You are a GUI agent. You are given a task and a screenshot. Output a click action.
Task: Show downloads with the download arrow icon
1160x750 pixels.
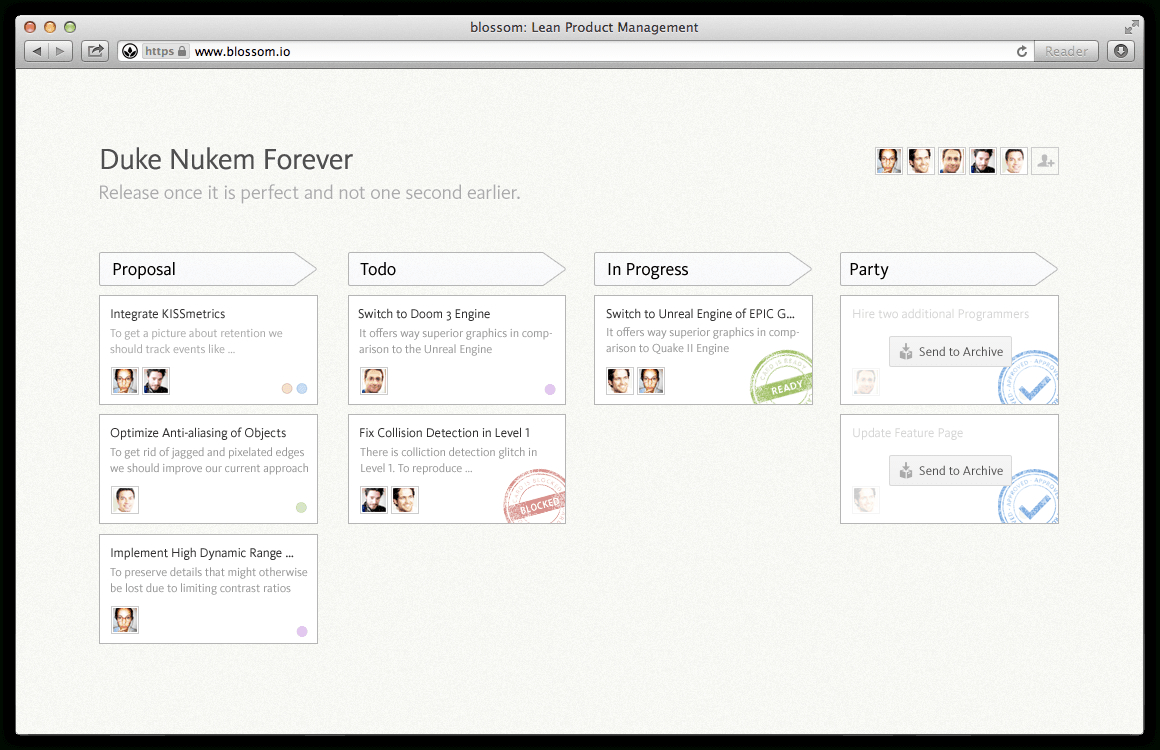pos(1121,51)
